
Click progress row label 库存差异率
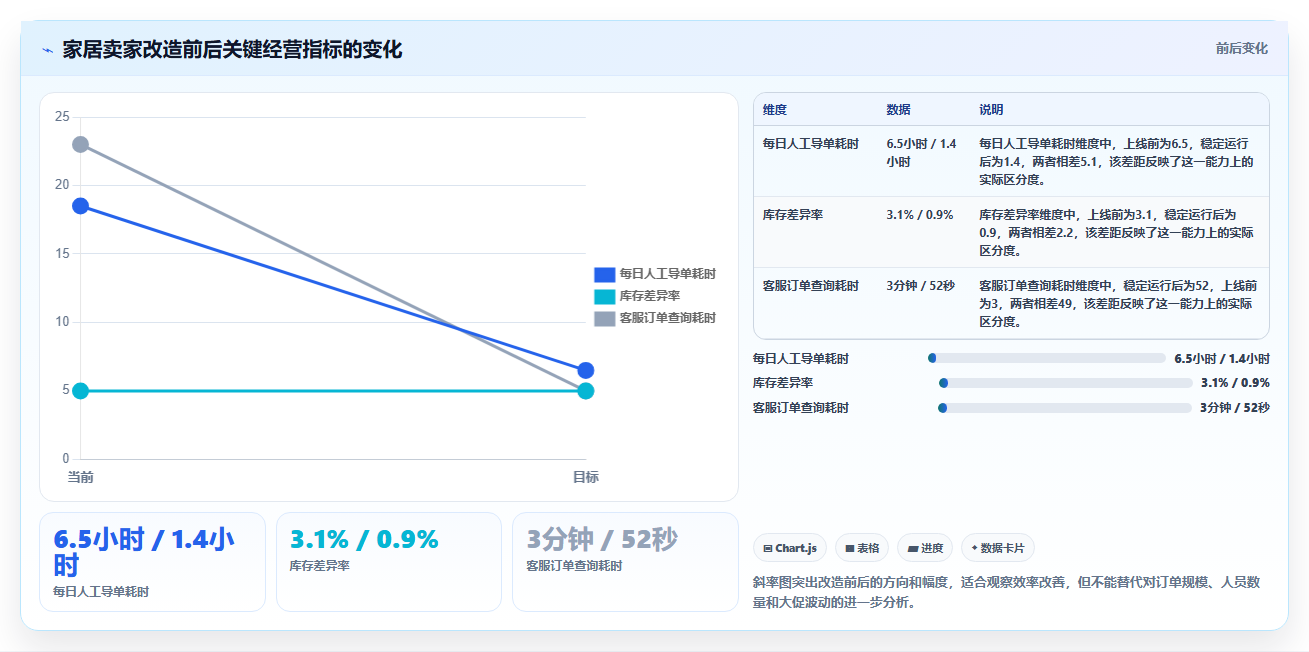[x=783, y=383]
